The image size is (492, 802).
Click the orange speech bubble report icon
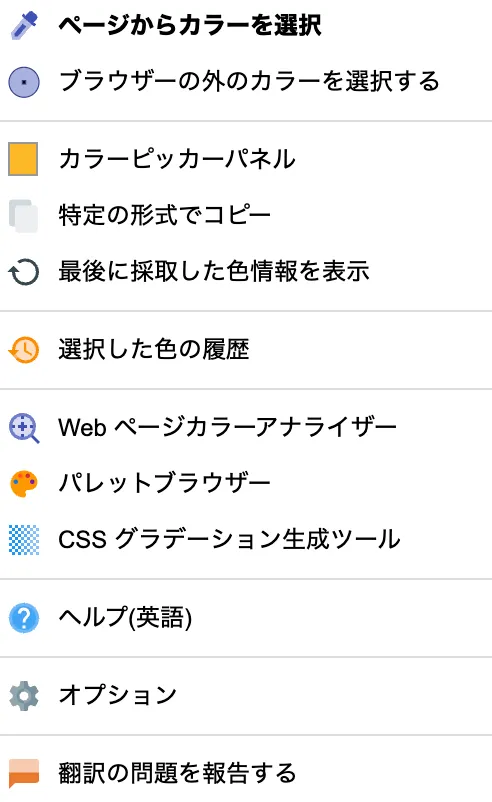[x=24, y=772]
